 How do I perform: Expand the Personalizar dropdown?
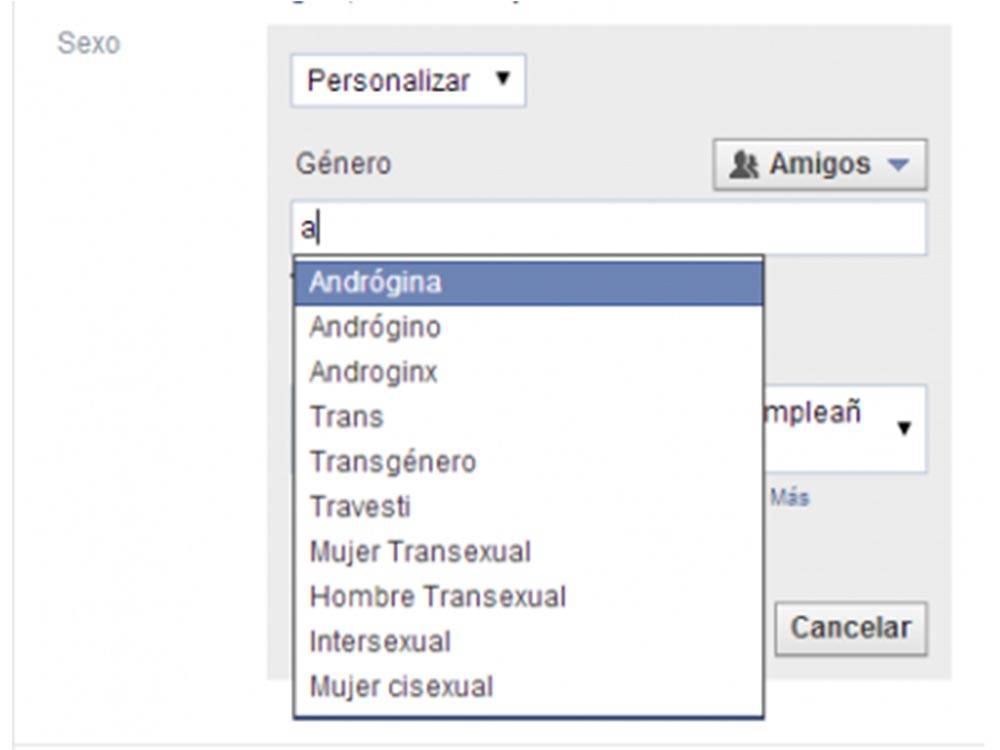click(x=408, y=80)
